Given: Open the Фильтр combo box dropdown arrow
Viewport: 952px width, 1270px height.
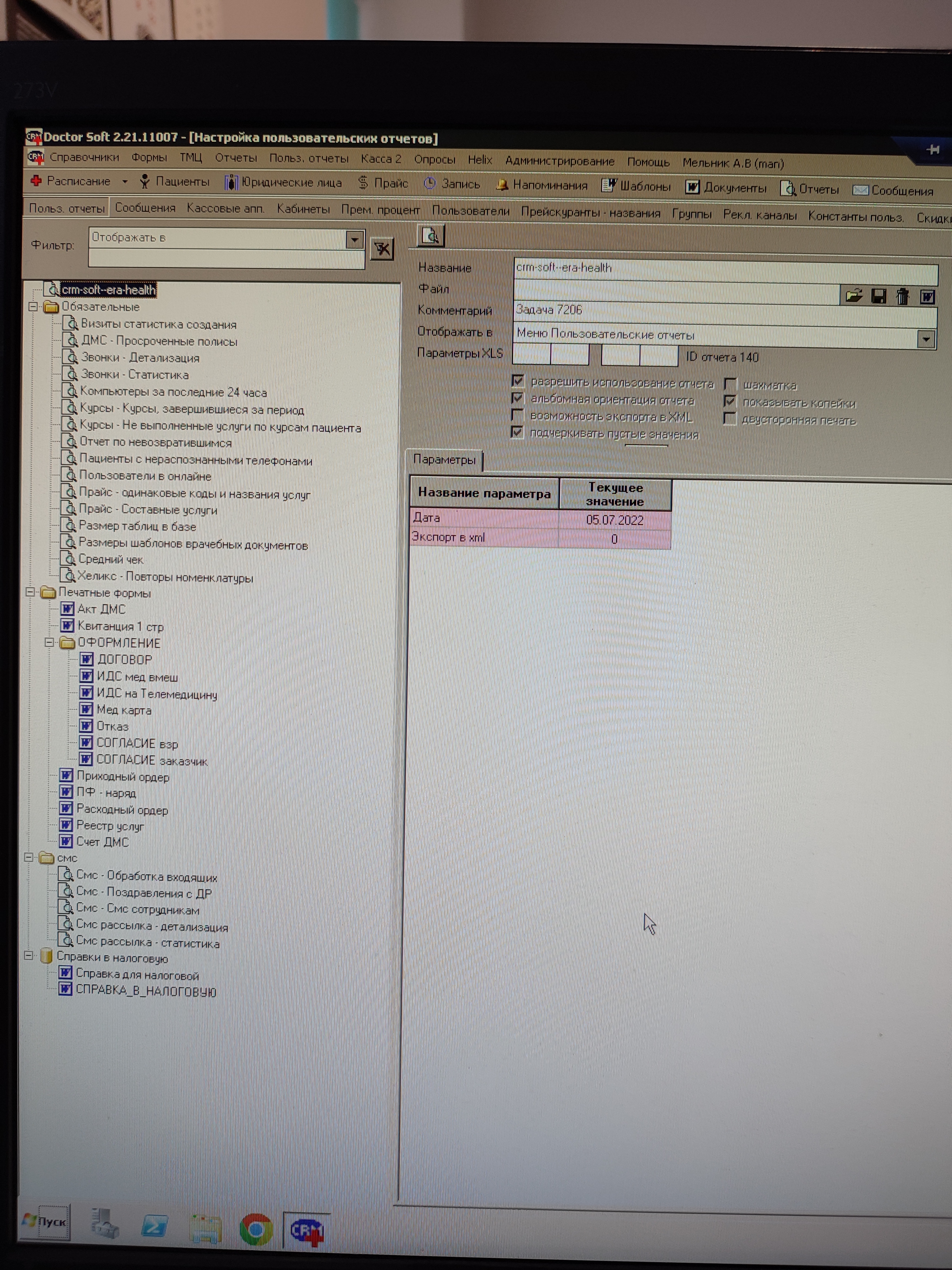Looking at the screenshot, I should pyautogui.click(x=355, y=239).
